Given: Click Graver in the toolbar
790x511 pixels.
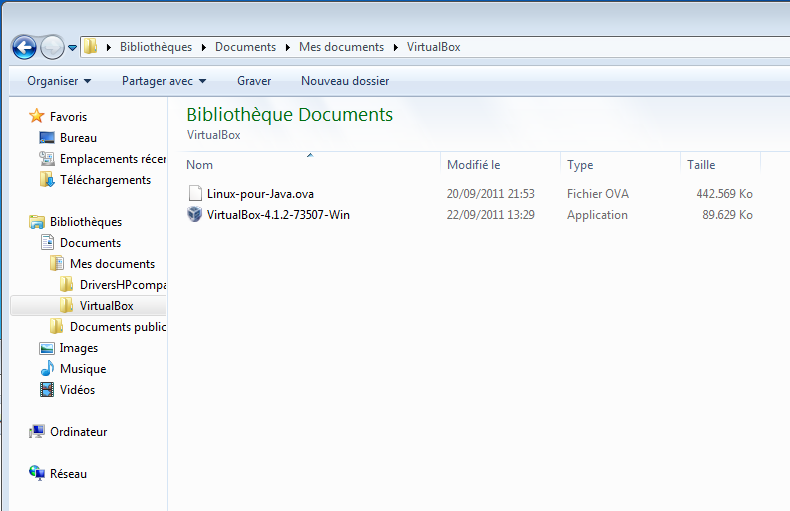Looking at the screenshot, I should 254,81.
